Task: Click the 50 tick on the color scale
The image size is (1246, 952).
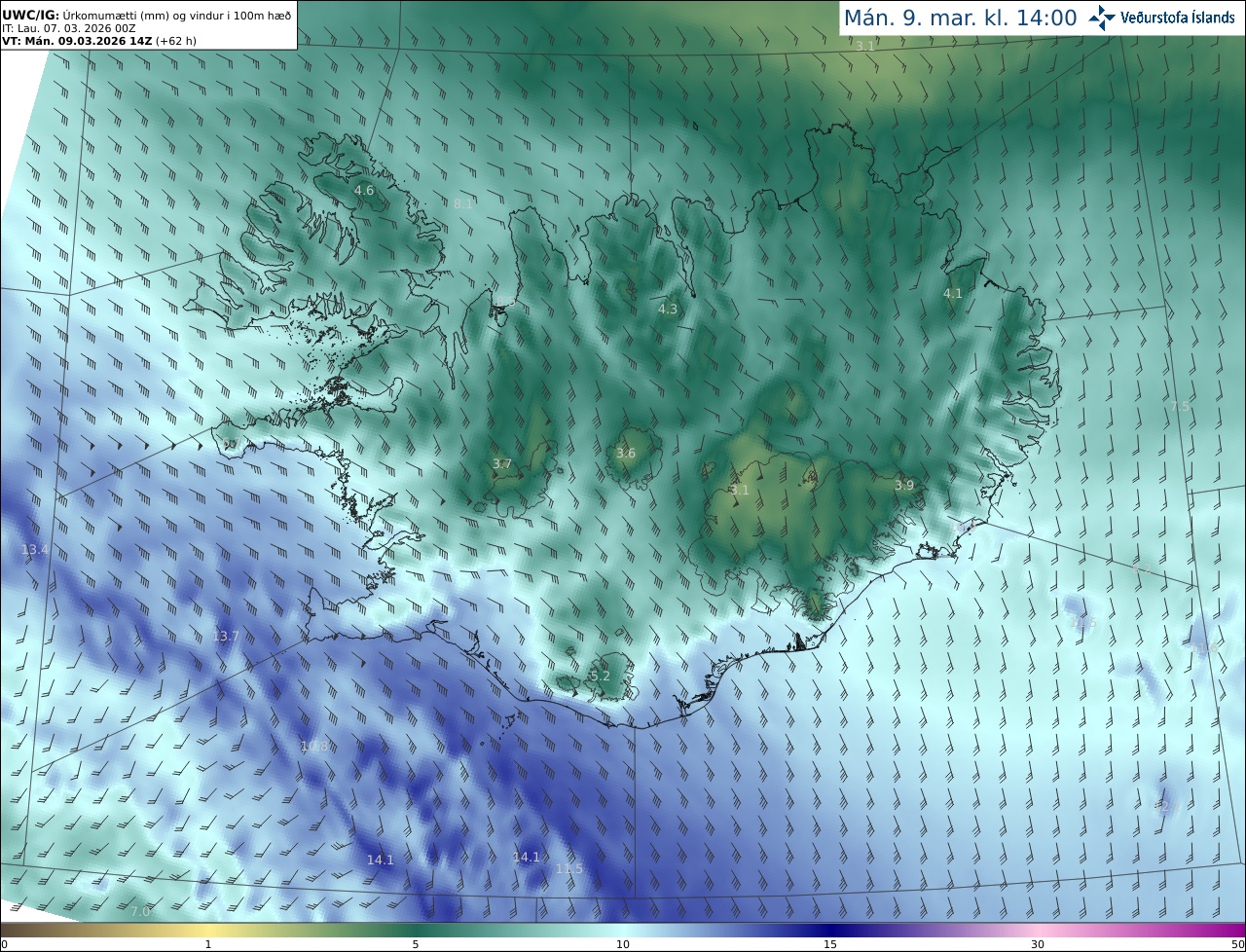Action: 1237,944
